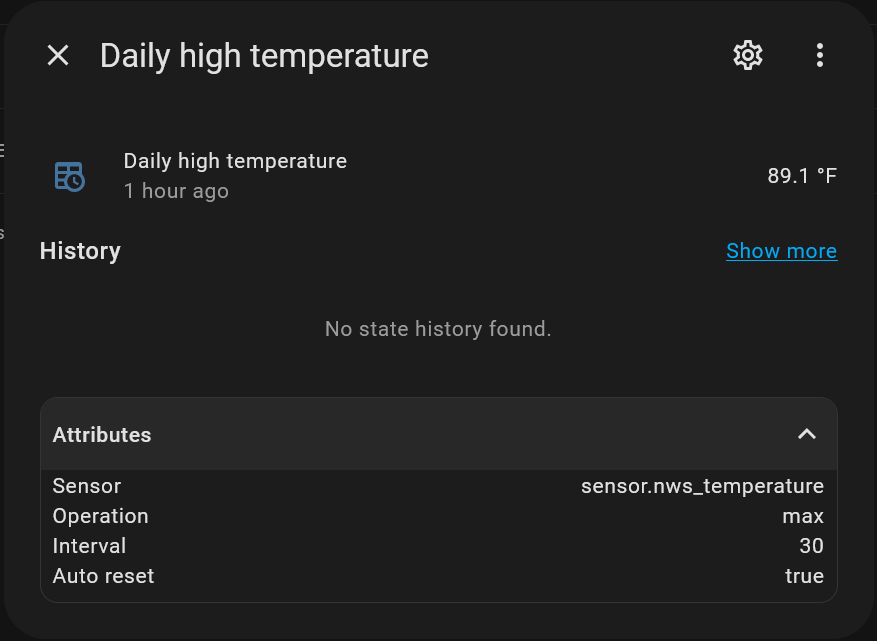The height and width of the screenshot is (641, 877).
Task: Click the No state history found message
Action: point(437,328)
